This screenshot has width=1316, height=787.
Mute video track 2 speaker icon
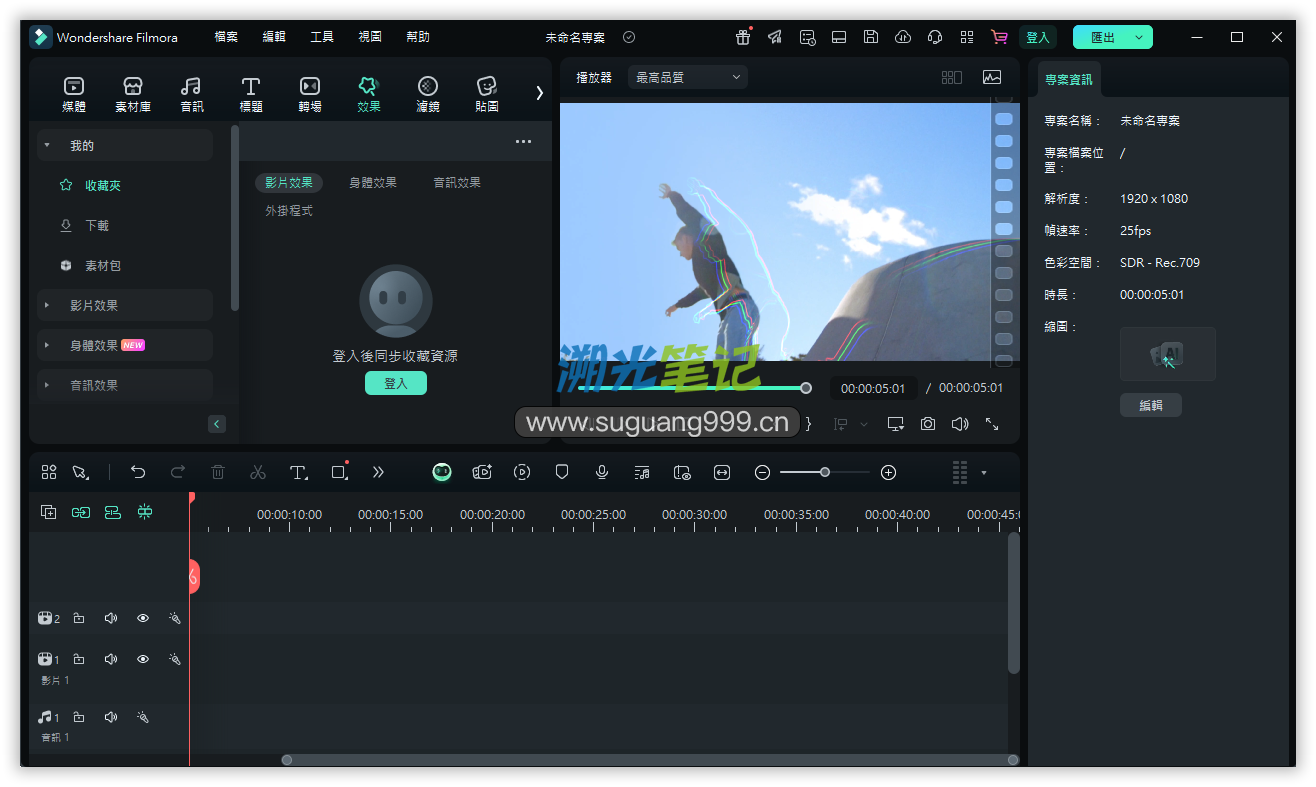pyautogui.click(x=111, y=618)
